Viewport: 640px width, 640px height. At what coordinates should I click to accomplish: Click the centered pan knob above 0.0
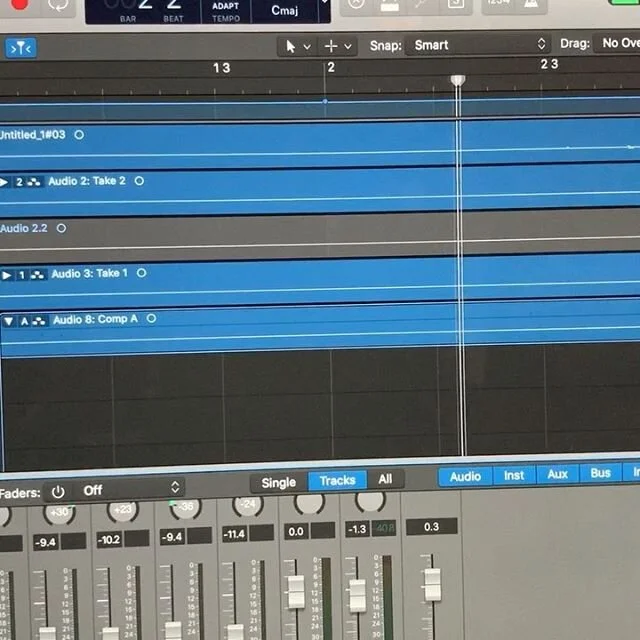[309, 503]
